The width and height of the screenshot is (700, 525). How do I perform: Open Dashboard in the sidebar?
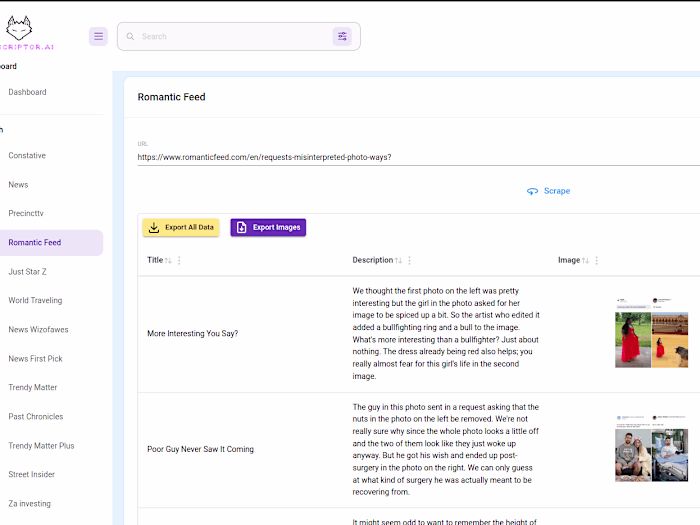28,92
